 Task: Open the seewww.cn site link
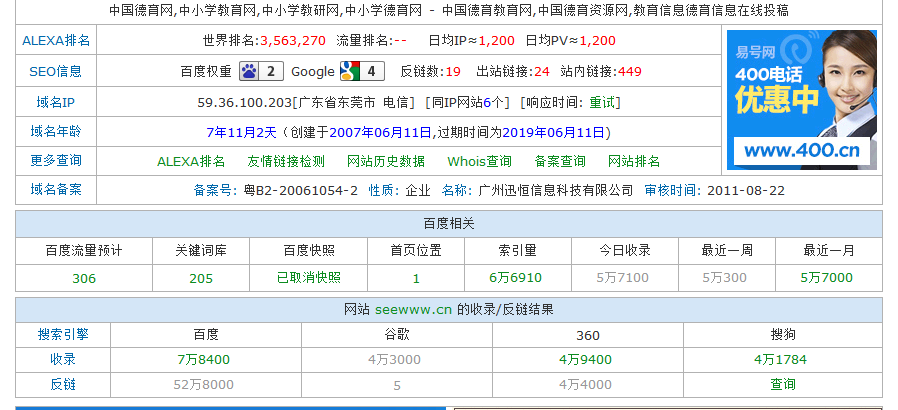(413, 310)
